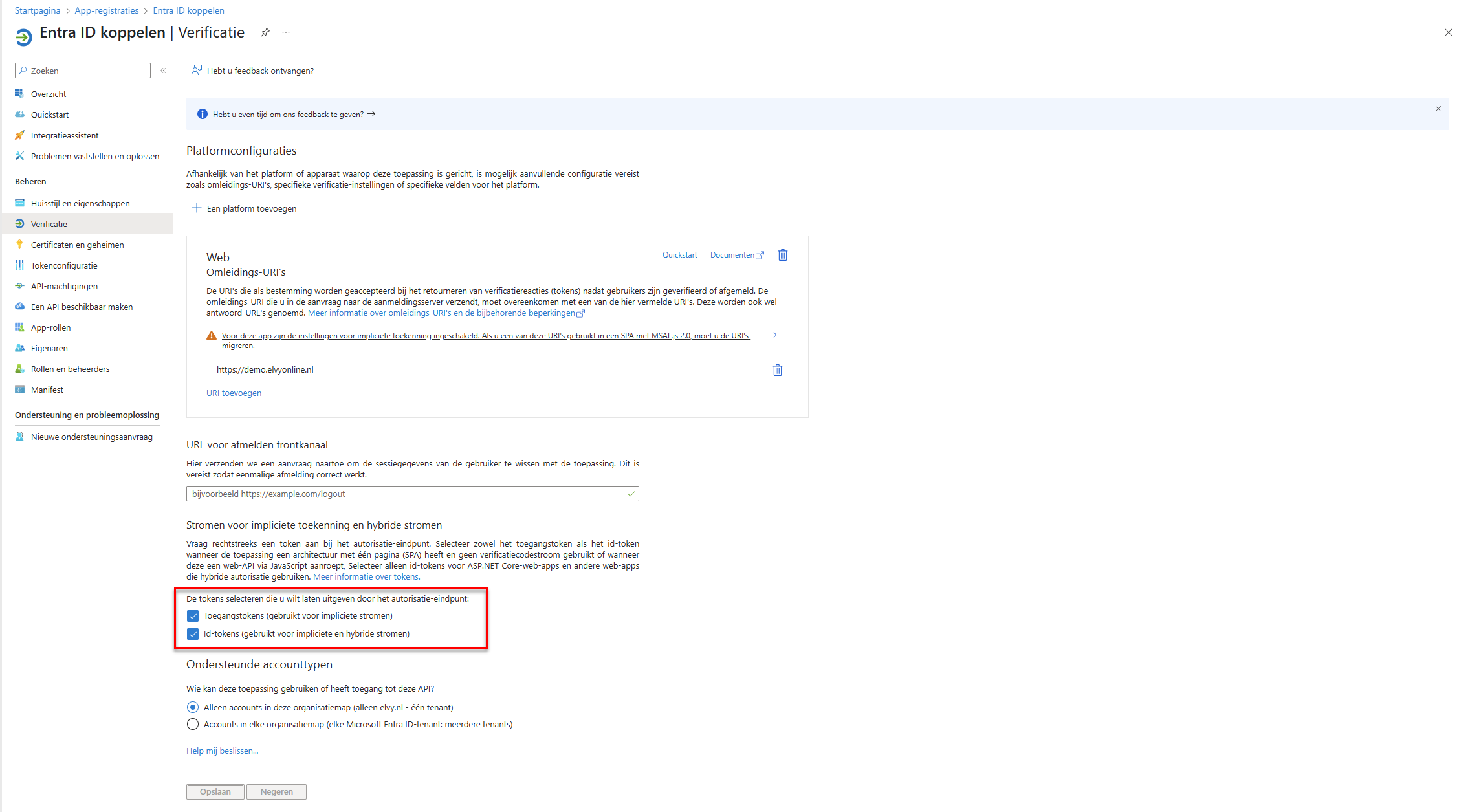
Task: Open the Manifest page
Action: 47,390
